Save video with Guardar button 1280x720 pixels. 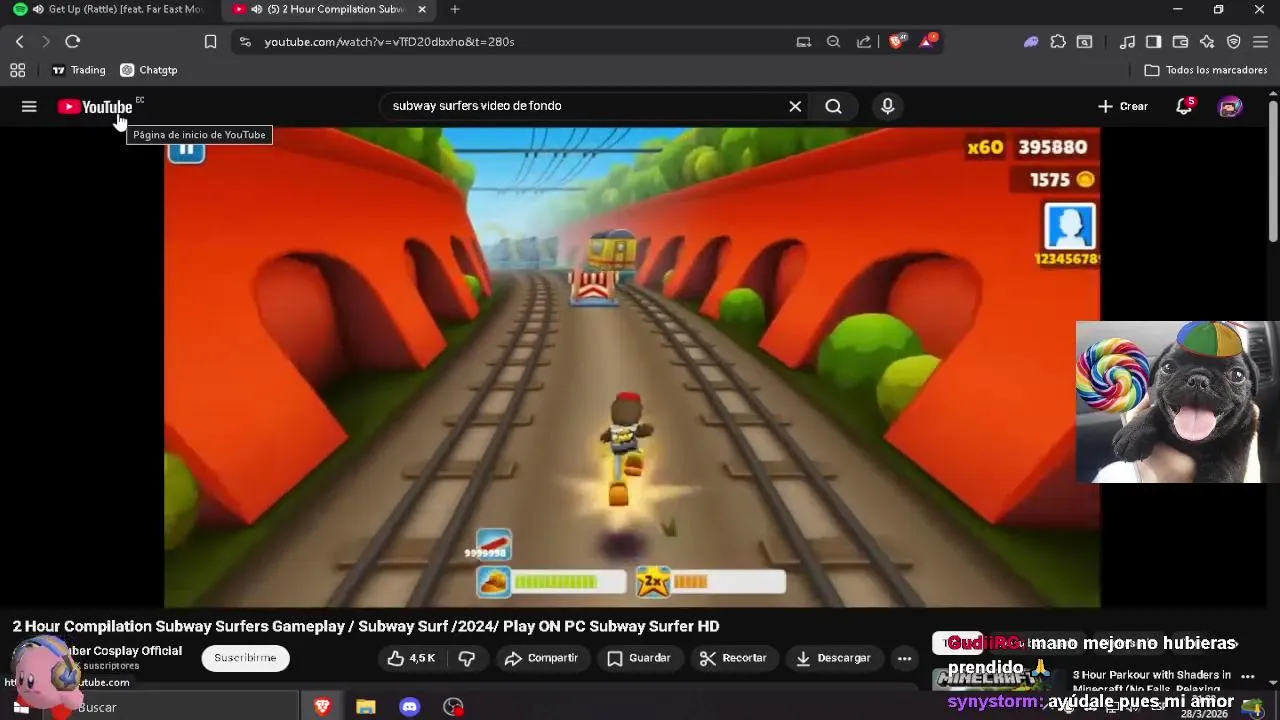639,658
